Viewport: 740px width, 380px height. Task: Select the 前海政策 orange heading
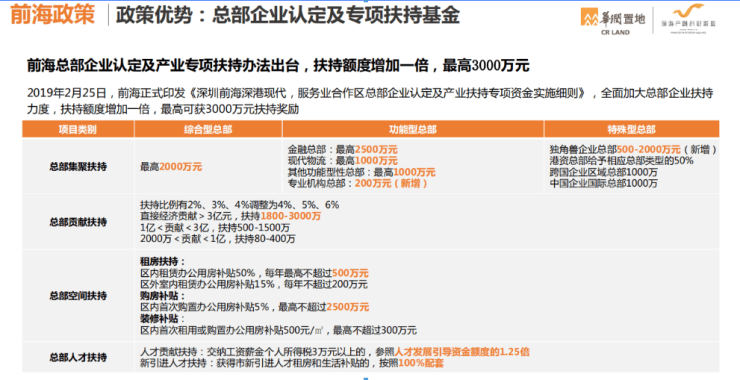point(52,14)
